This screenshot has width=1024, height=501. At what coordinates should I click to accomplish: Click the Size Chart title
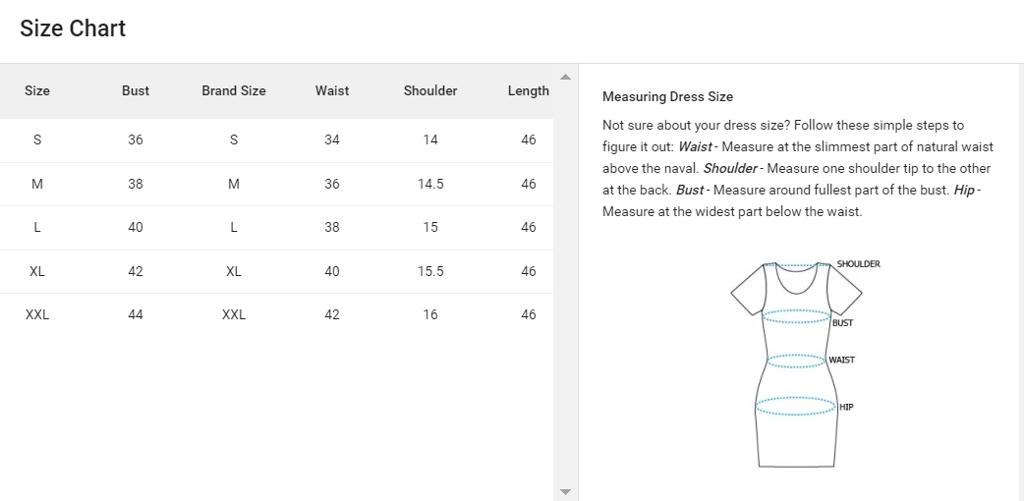(x=73, y=29)
